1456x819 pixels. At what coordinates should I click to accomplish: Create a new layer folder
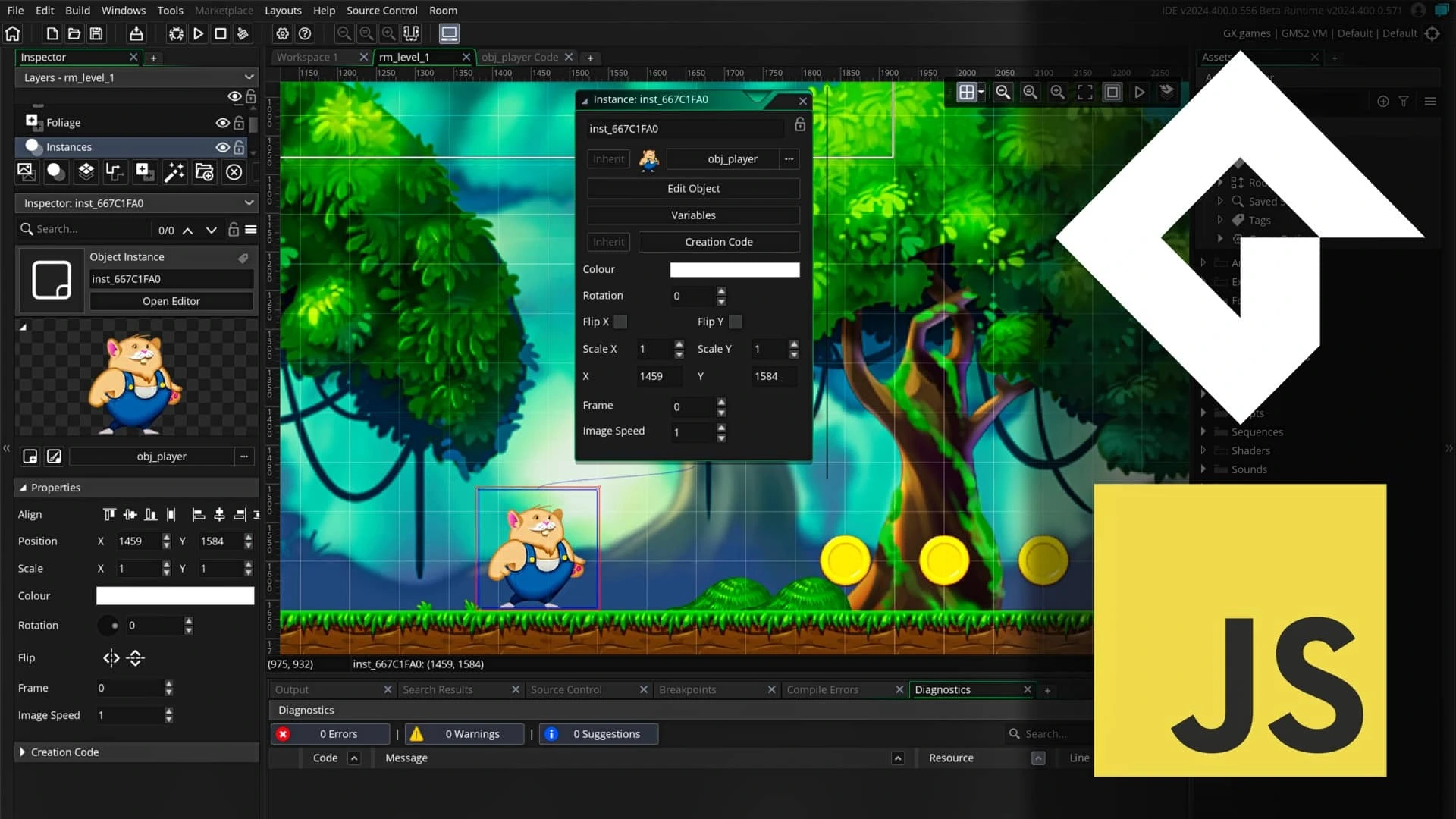pos(204,172)
